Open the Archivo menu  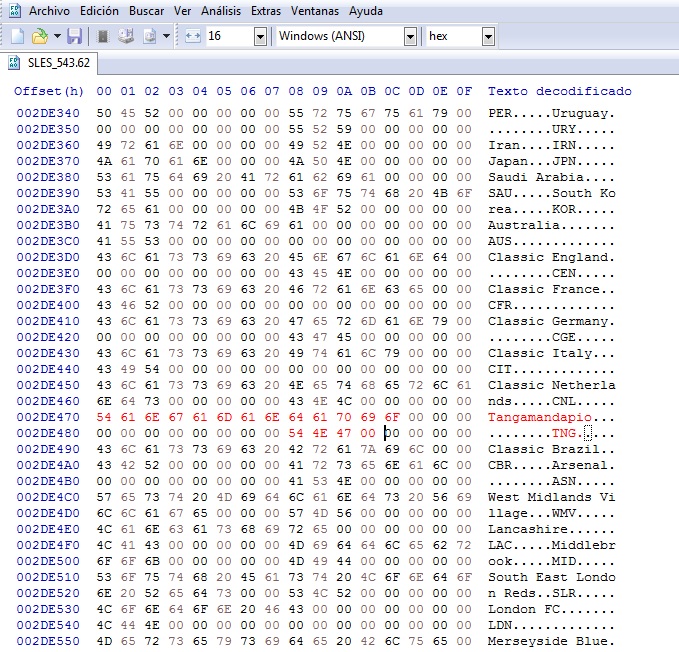[x=49, y=11]
